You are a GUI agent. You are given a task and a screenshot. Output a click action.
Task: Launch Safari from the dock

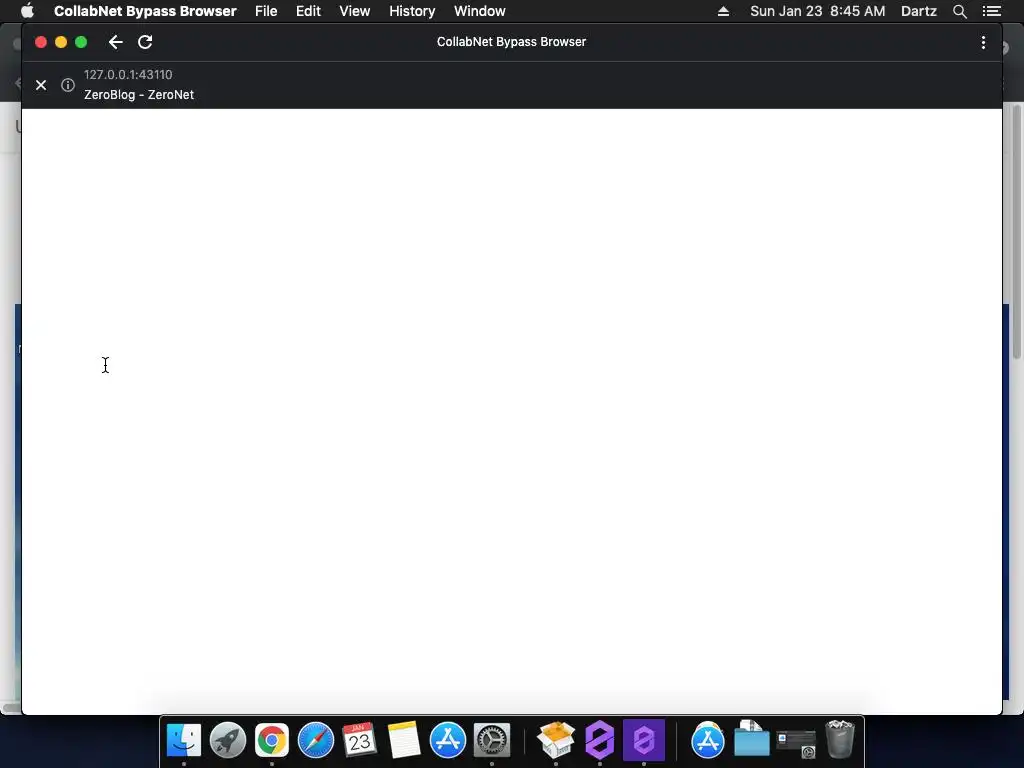click(x=315, y=740)
